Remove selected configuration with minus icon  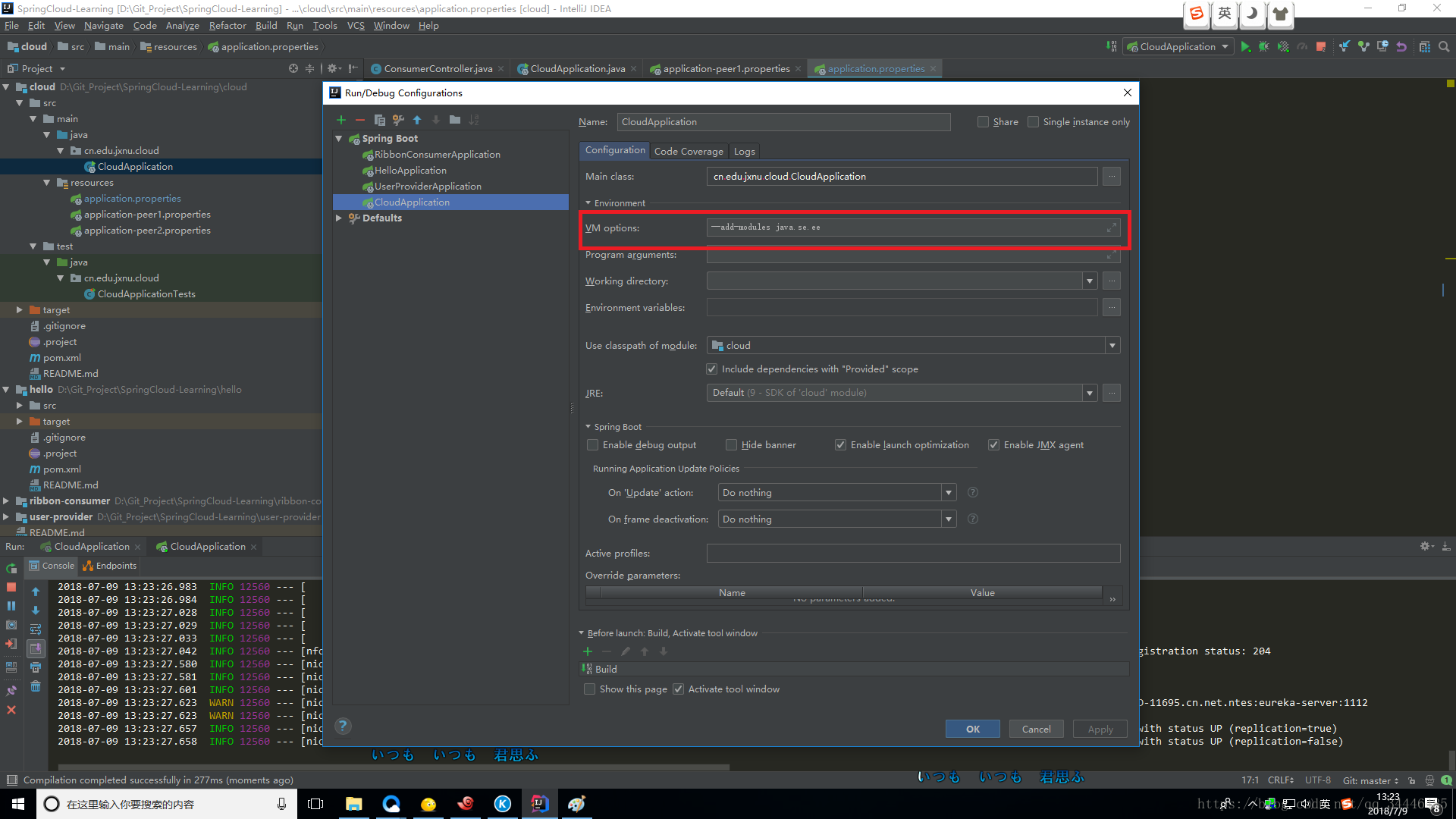click(x=360, y=120)
